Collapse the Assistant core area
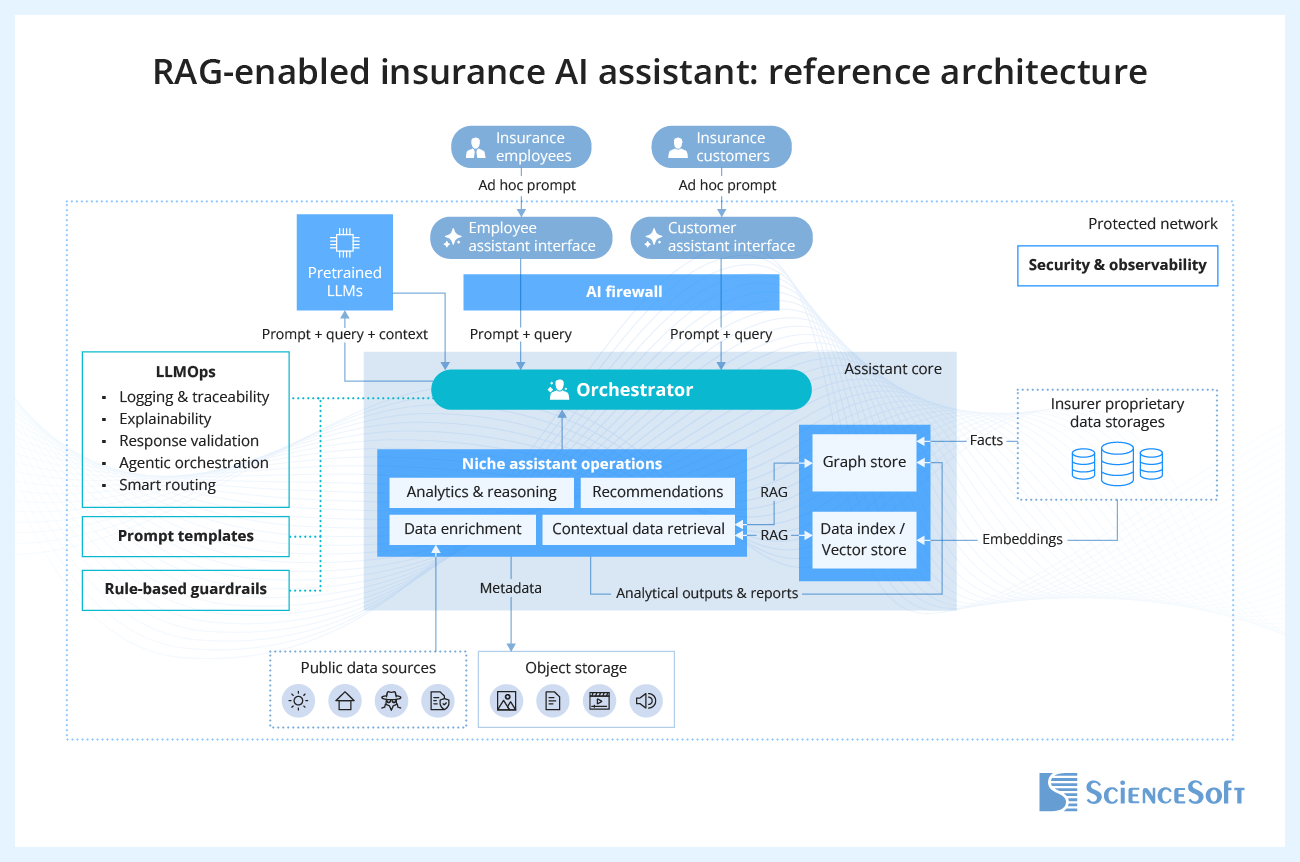Viewport: 1300px width, 862px height. pos(892,368)
